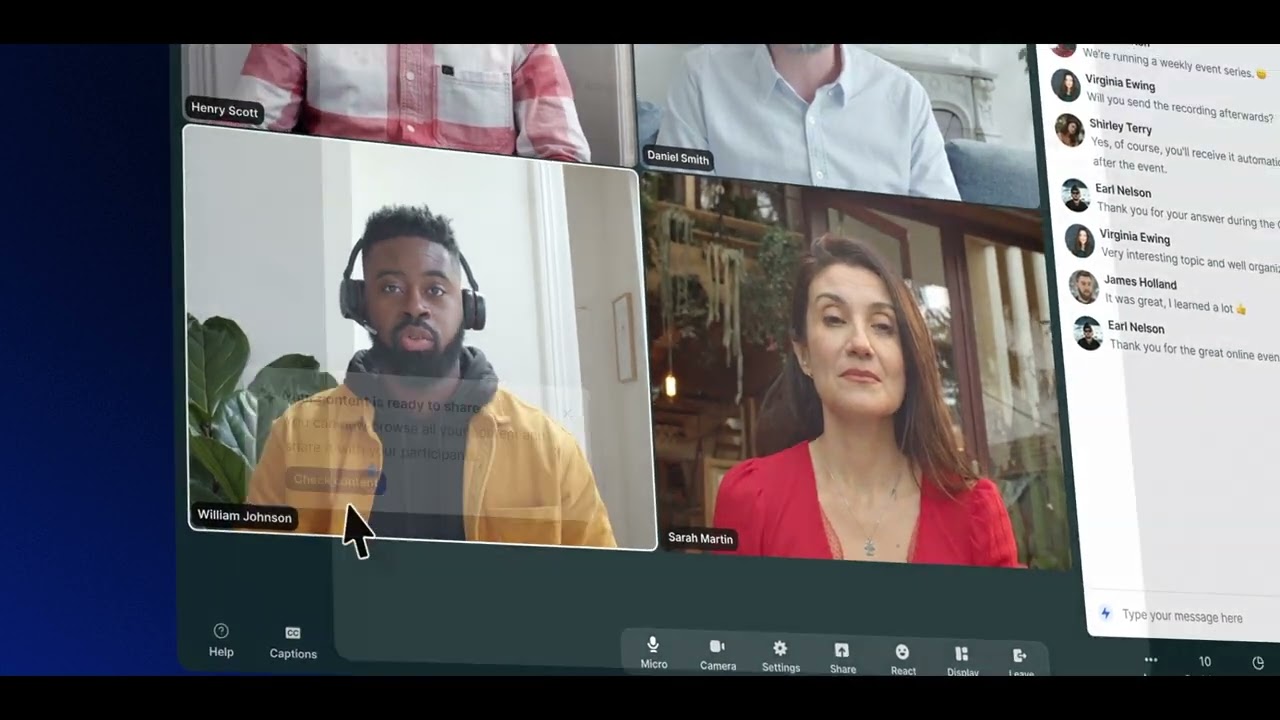Open the Display layout options

click(962, 654)
